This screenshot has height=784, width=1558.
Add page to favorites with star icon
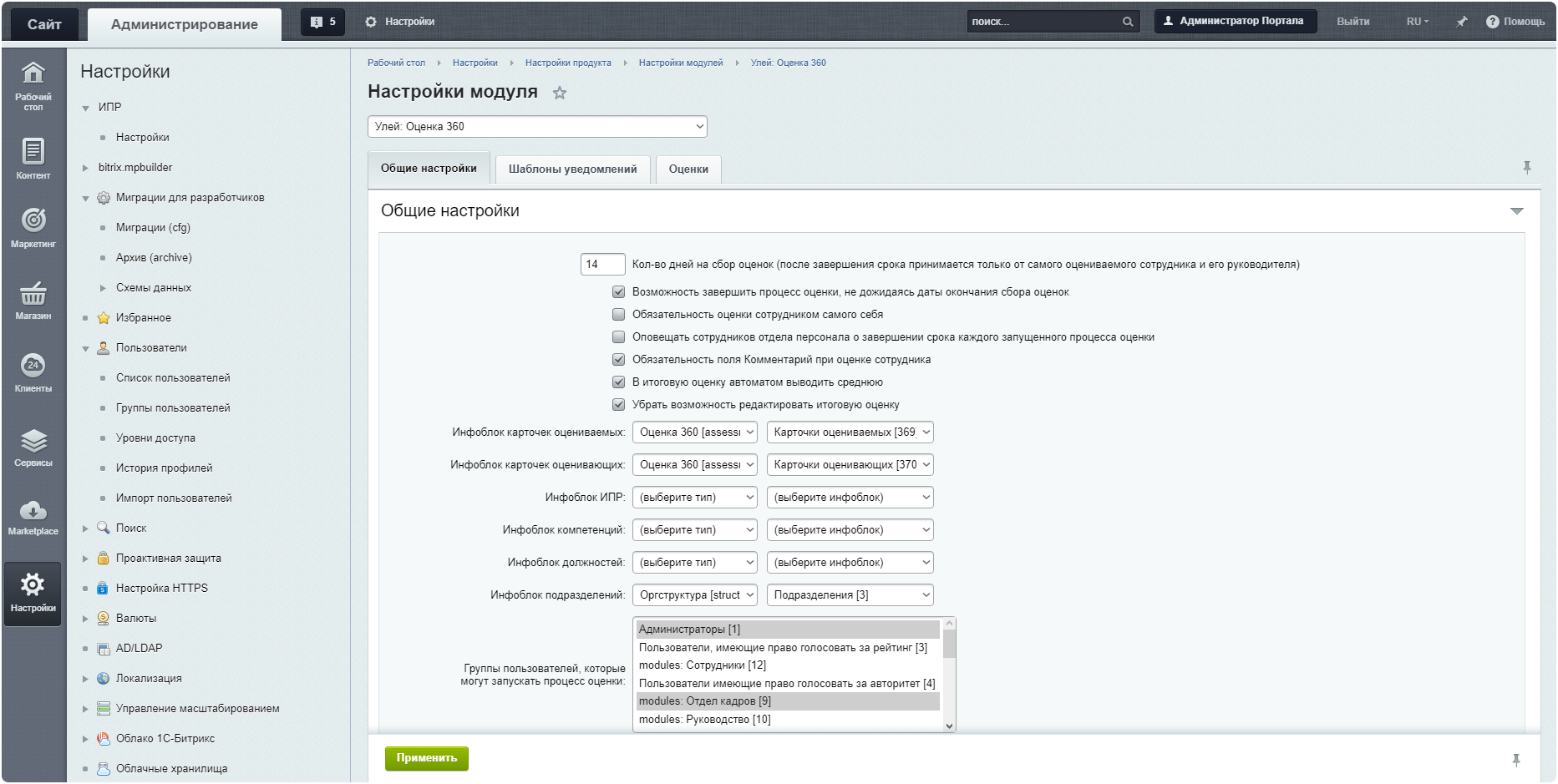click(560, 93)
